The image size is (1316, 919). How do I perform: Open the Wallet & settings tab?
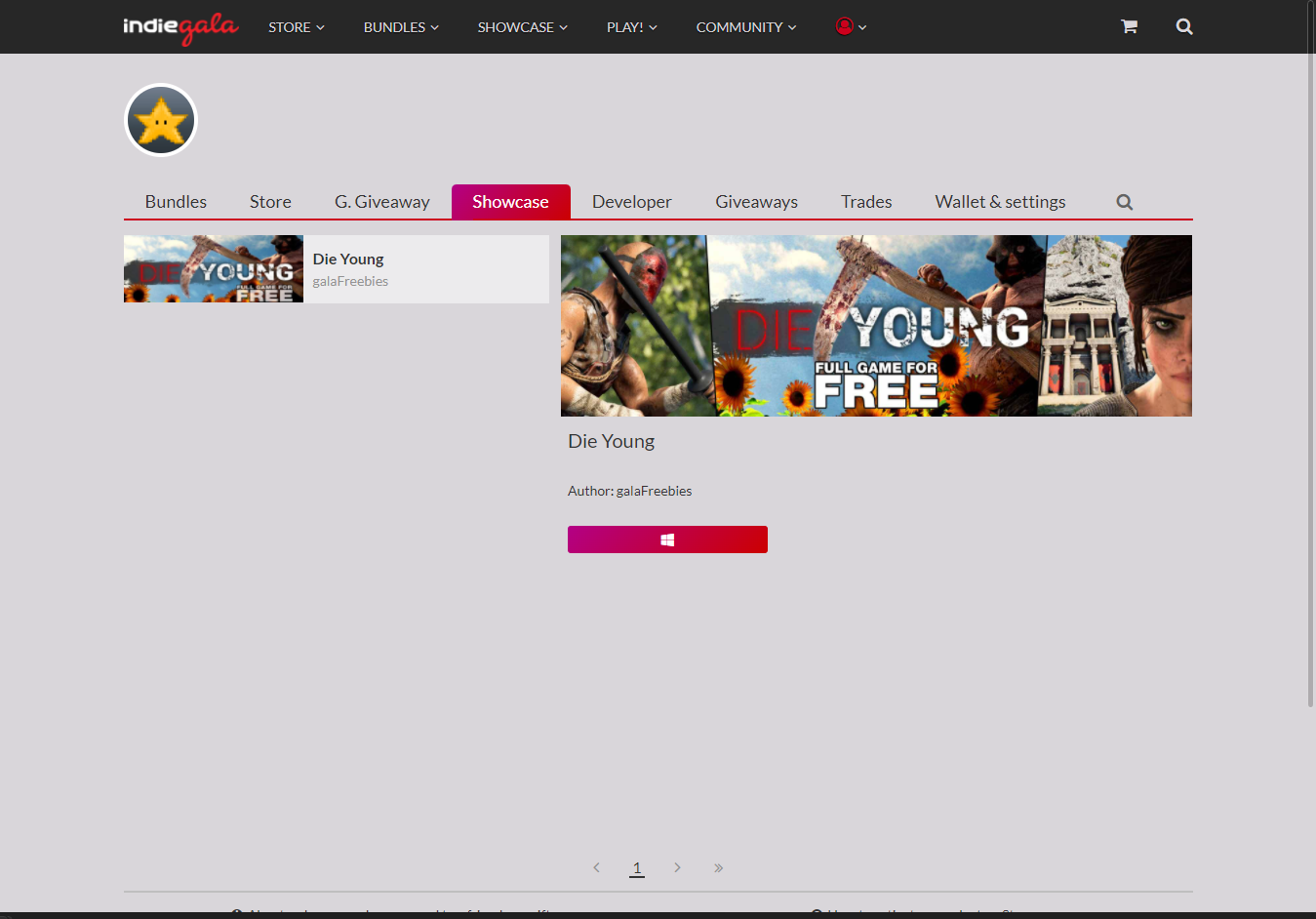point(1000,202)
